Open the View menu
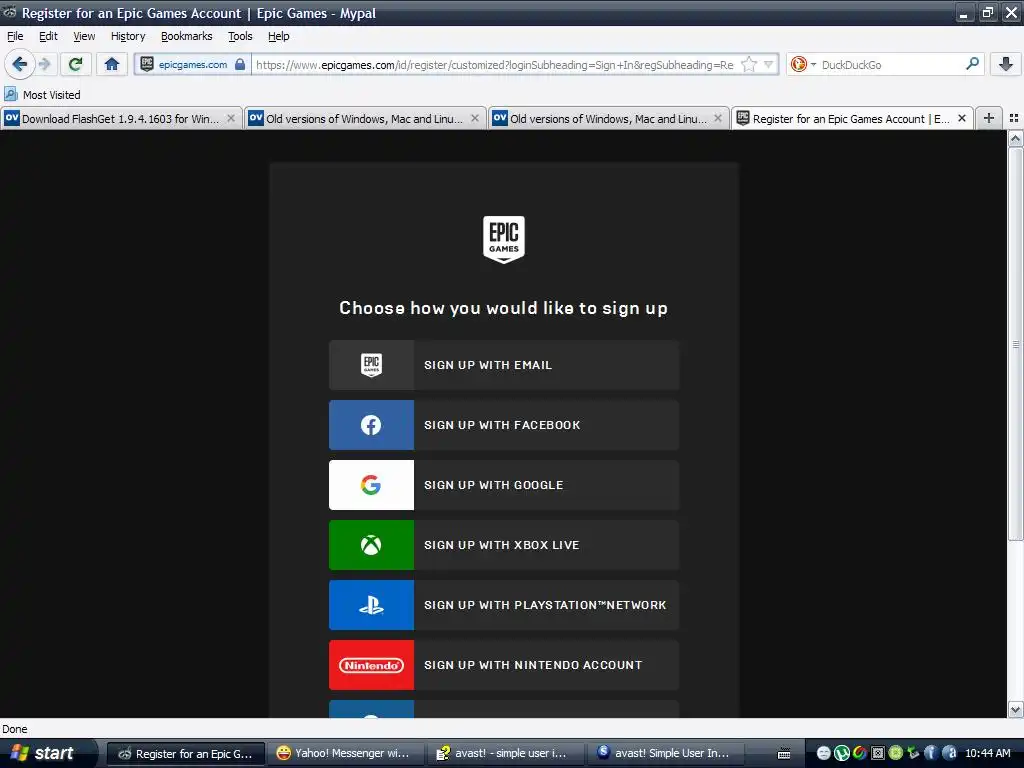Viewport: 1024px width, 768px height. point(84,36)
